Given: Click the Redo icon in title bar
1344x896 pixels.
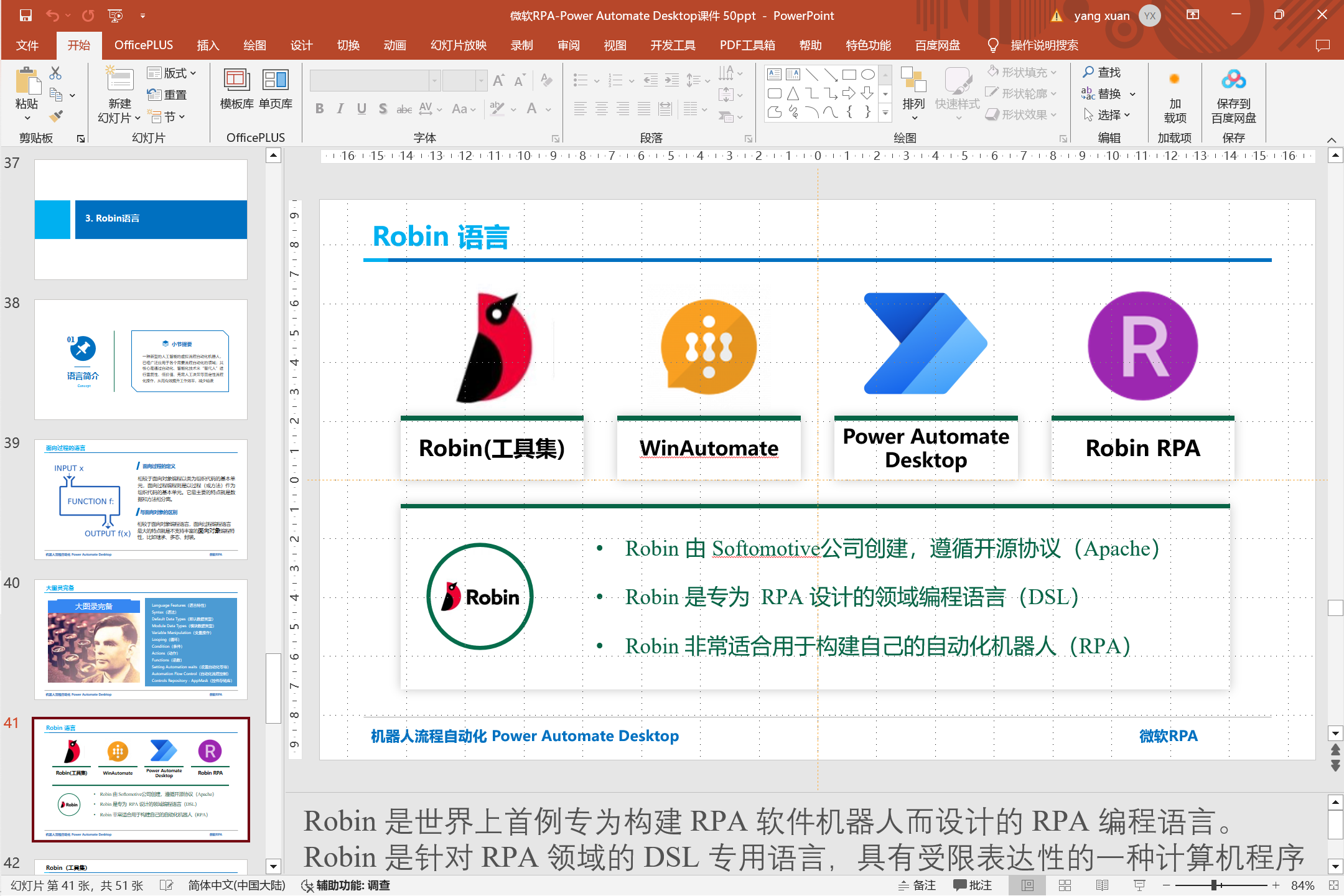Looking at the screenshot, I should [89, 16].
